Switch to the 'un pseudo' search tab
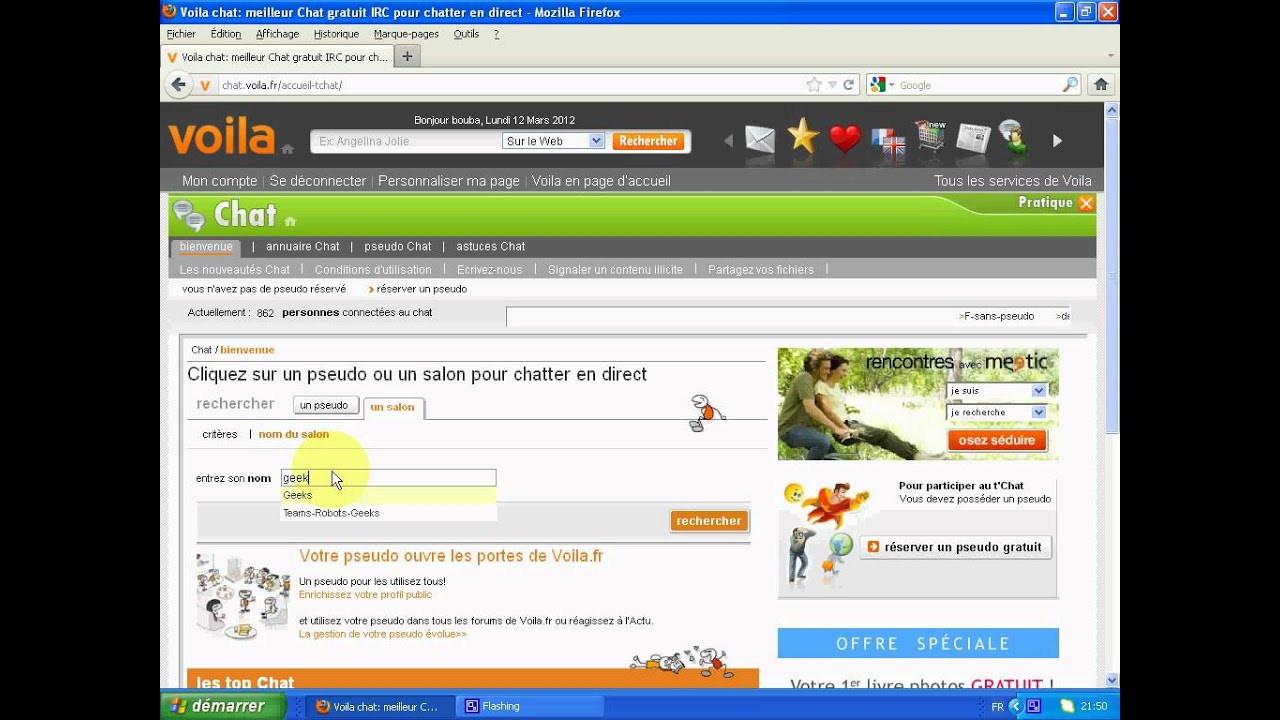 324,405
